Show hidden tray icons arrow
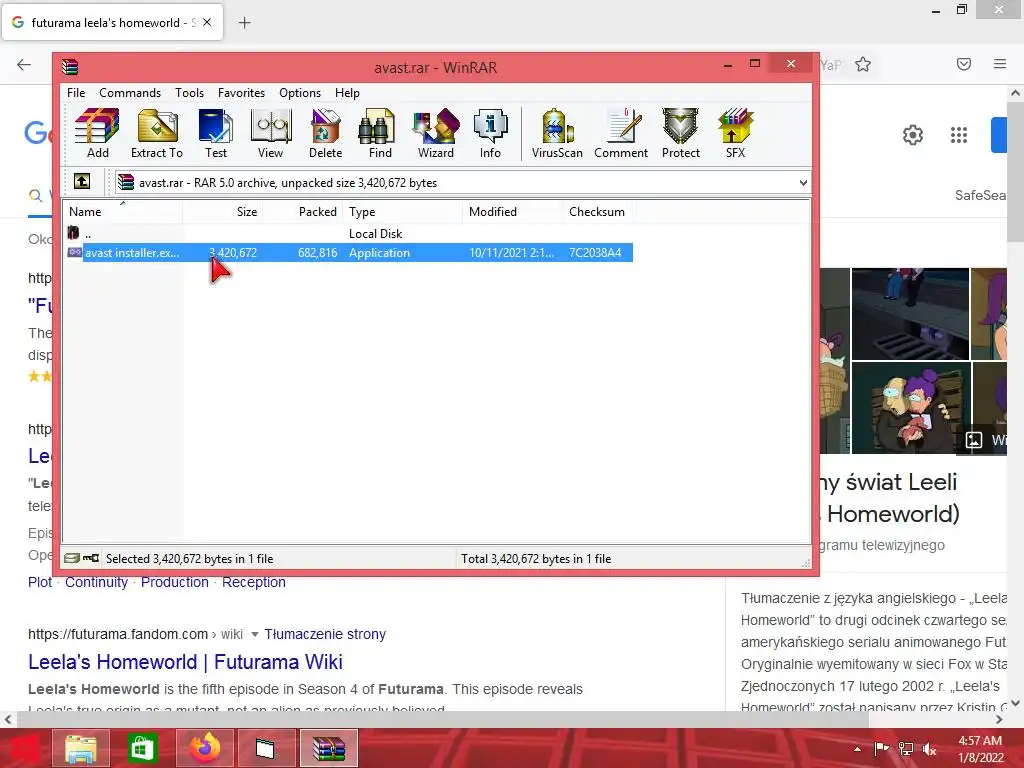Image resolution: width=1024 pixels, height=768 pixels. [857, 749]
